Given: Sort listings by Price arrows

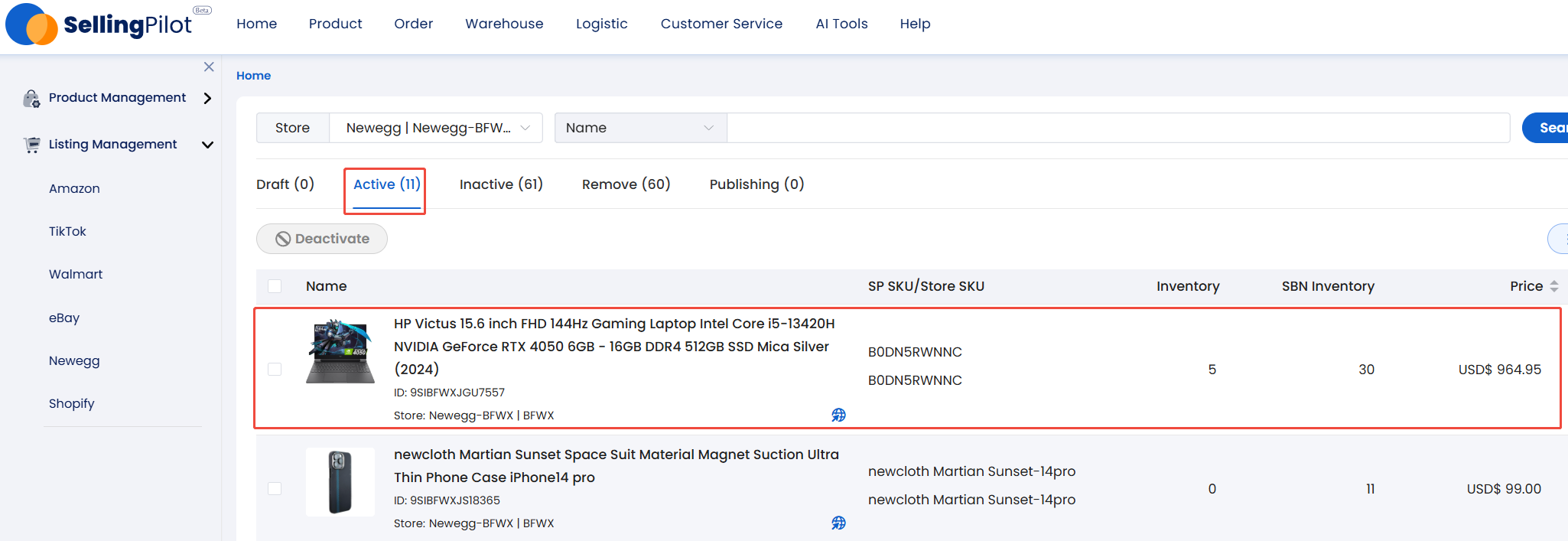Looking at the screenshot, I should [1554, 286].
